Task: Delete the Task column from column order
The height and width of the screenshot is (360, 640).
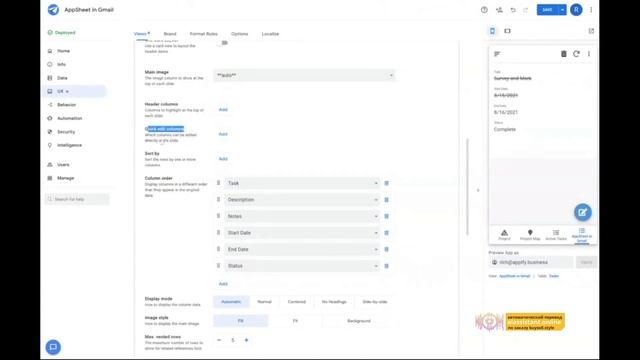Action: pyautogui.click(x=387, y=183)
